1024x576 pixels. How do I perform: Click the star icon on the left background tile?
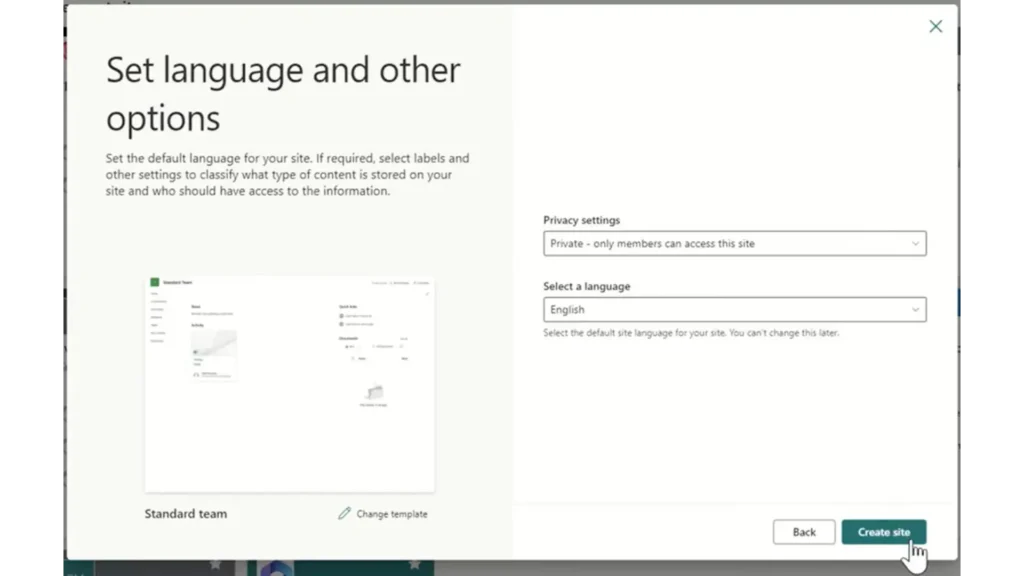click(215, 566)
